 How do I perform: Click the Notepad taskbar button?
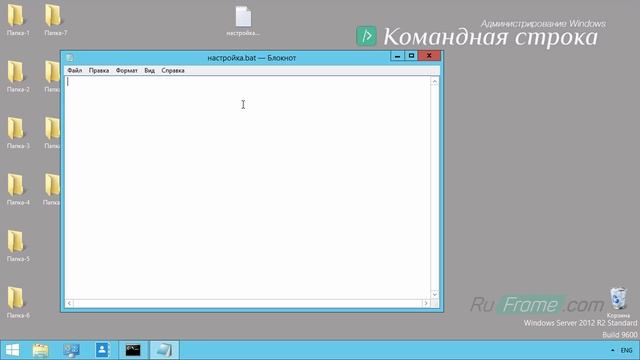click(x=164, y=350)
